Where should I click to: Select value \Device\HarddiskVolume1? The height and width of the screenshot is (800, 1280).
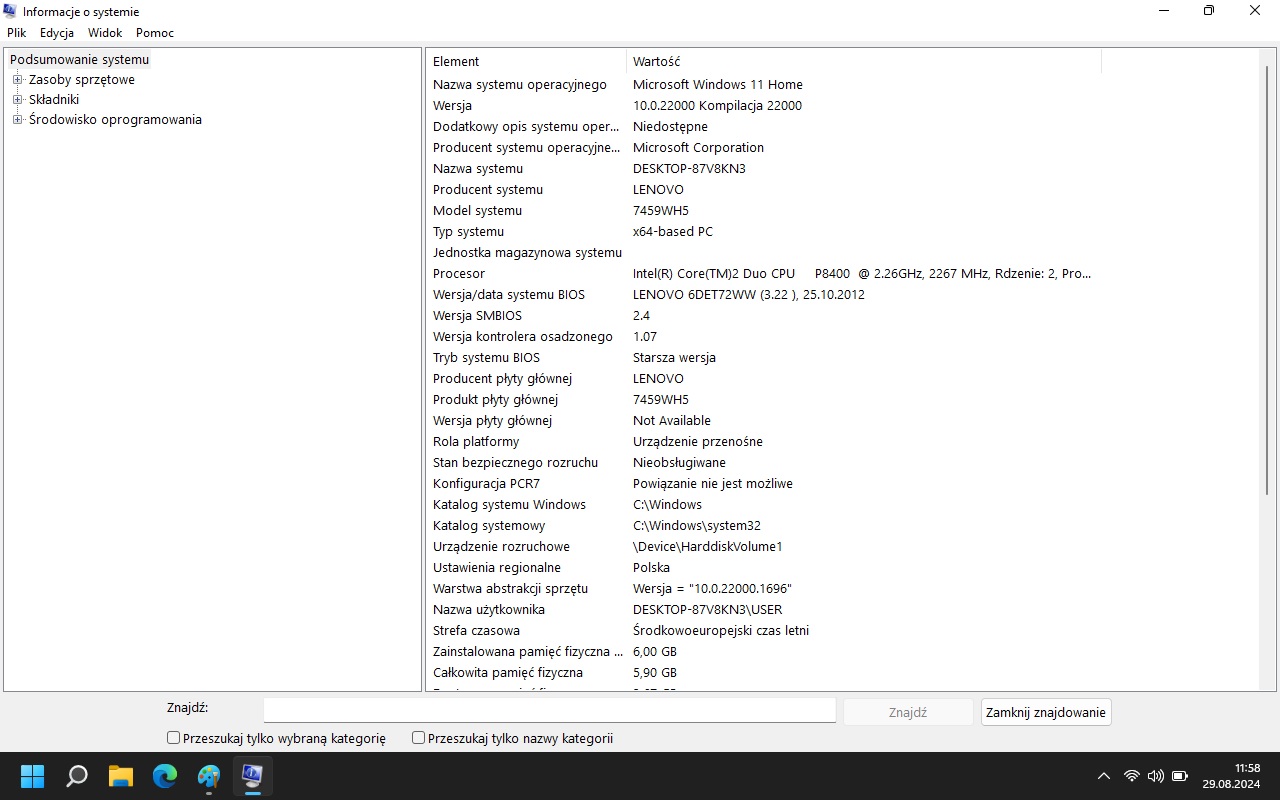pyautogui.click(x=707, y=547)
